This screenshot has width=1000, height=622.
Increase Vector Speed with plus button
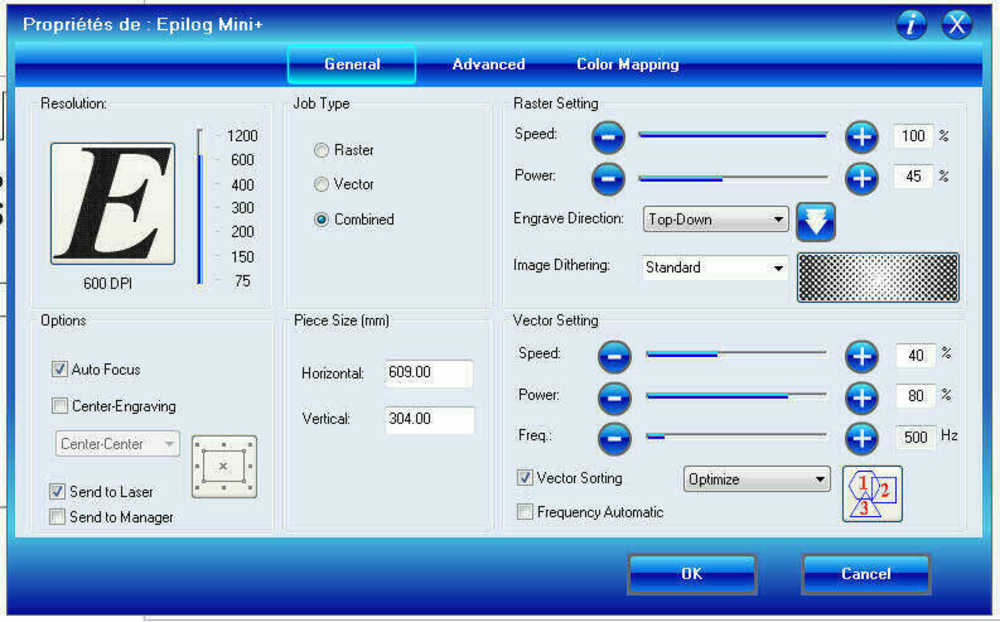click(x=862, y=356)
